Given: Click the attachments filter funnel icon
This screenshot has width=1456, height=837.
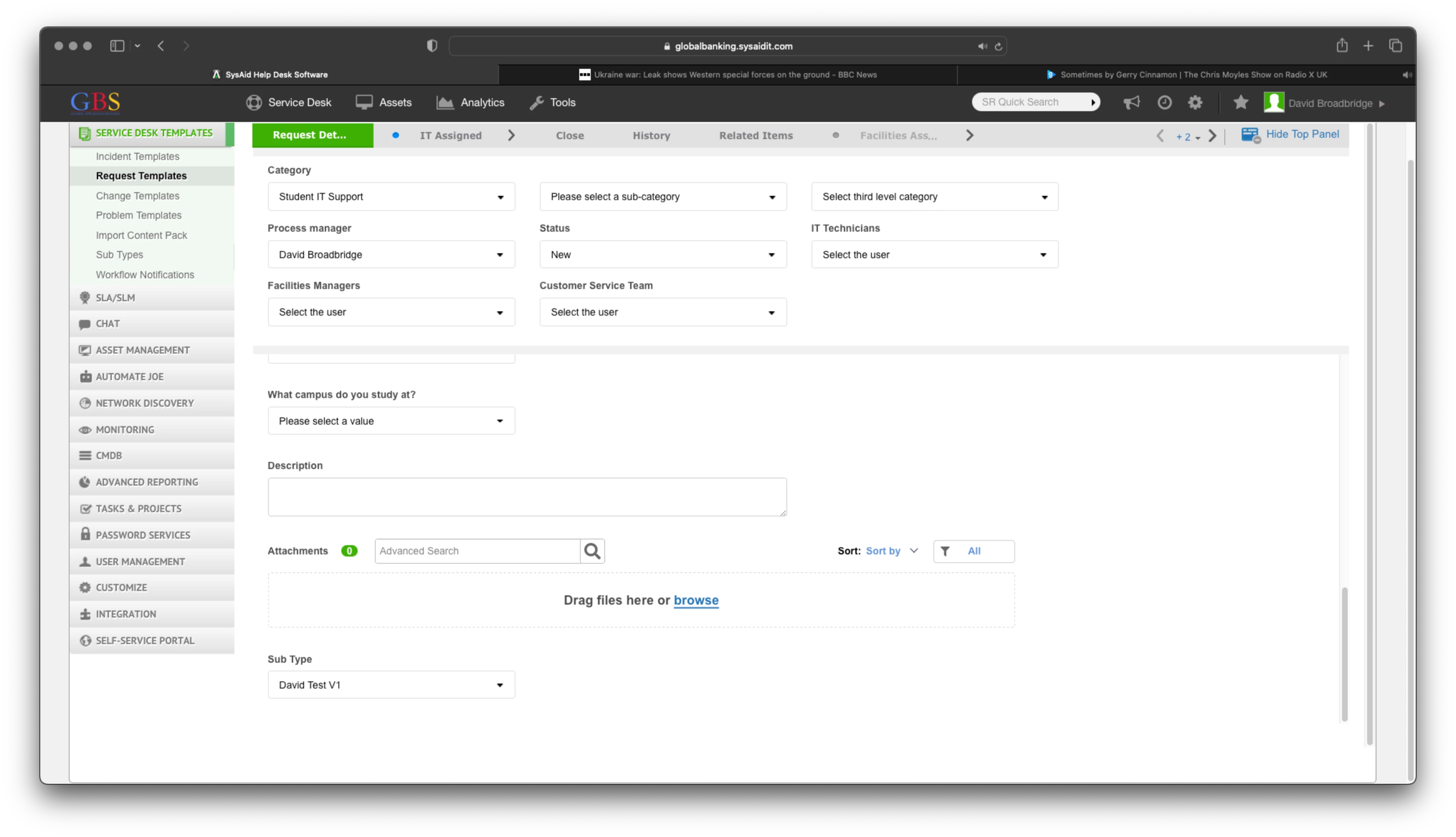Looking at the screenshot, I should click(945, 551).
